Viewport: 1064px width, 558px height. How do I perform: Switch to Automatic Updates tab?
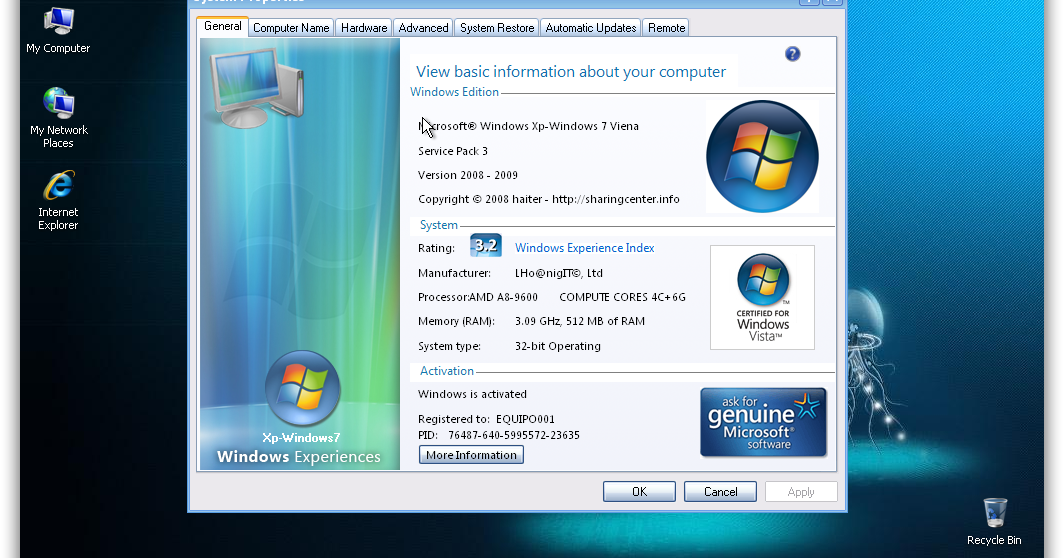click(x=590, y=28)
